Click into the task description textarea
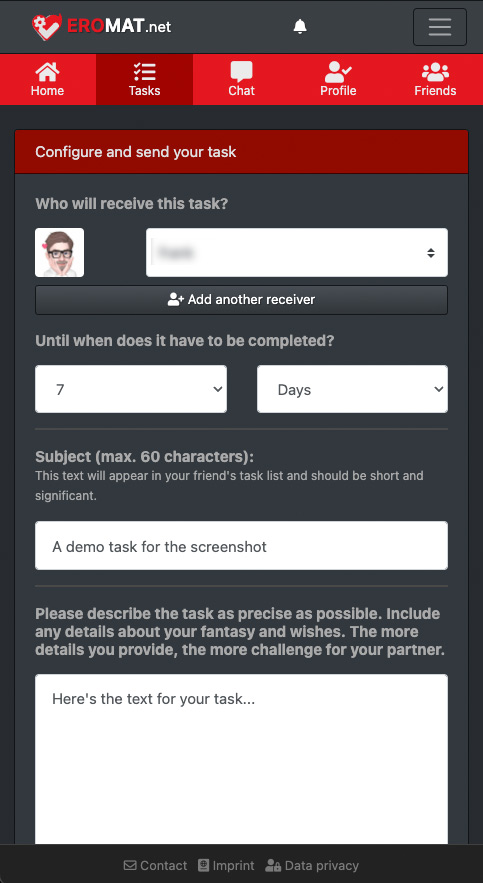 242,759
